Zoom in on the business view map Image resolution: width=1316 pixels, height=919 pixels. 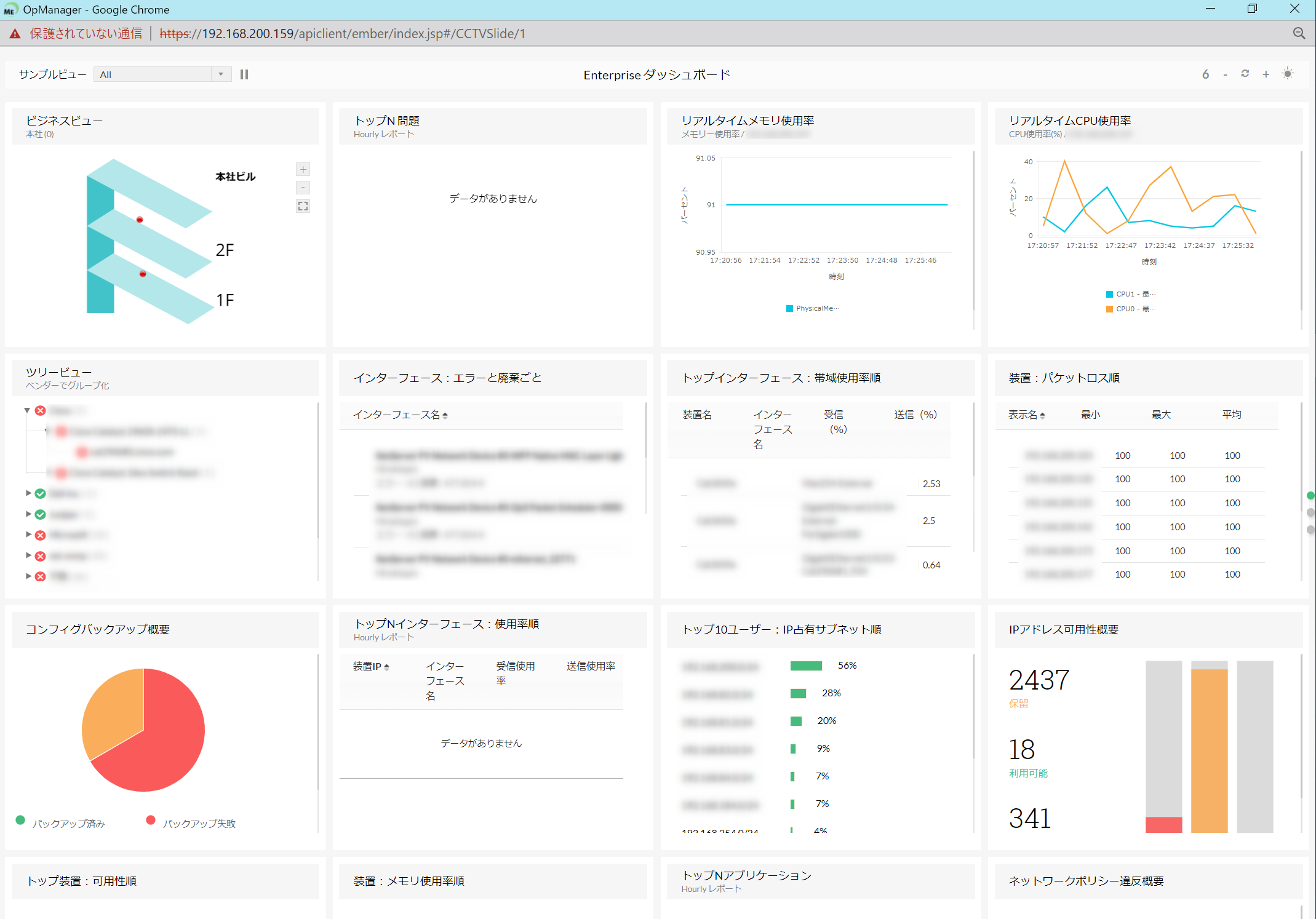click(303, 169)
